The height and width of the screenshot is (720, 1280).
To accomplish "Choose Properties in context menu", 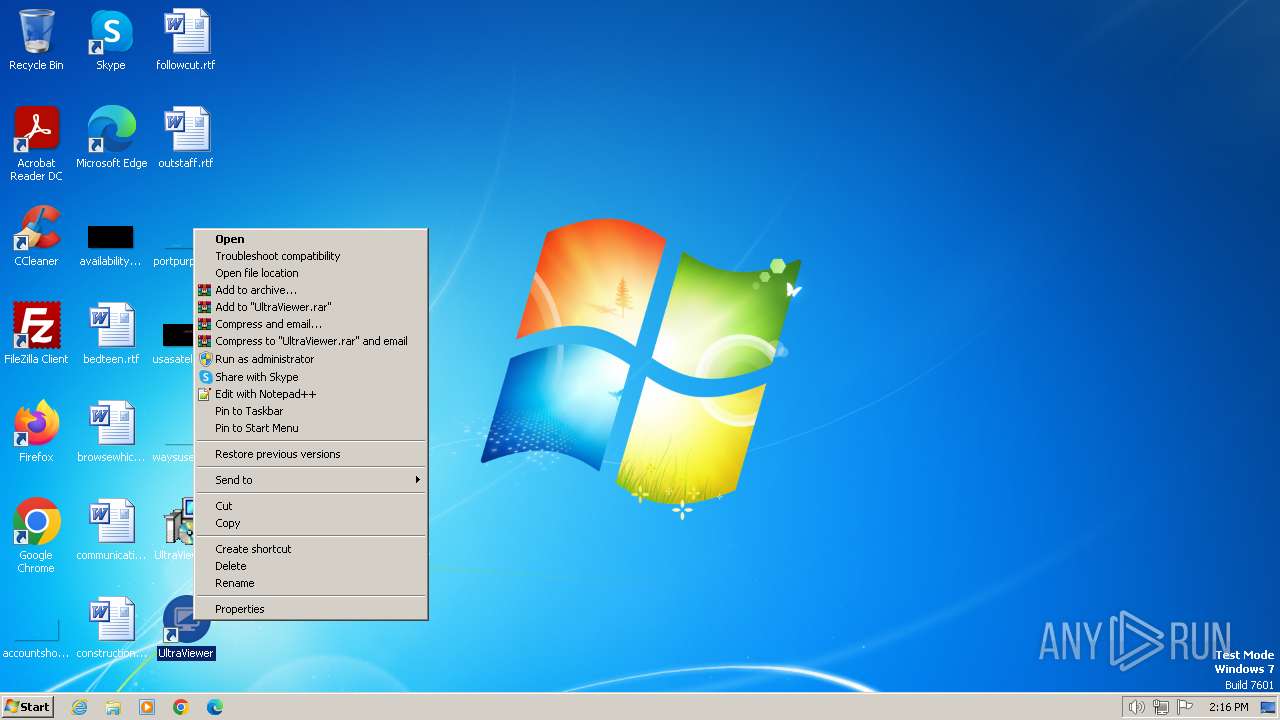I will (311, 609).
